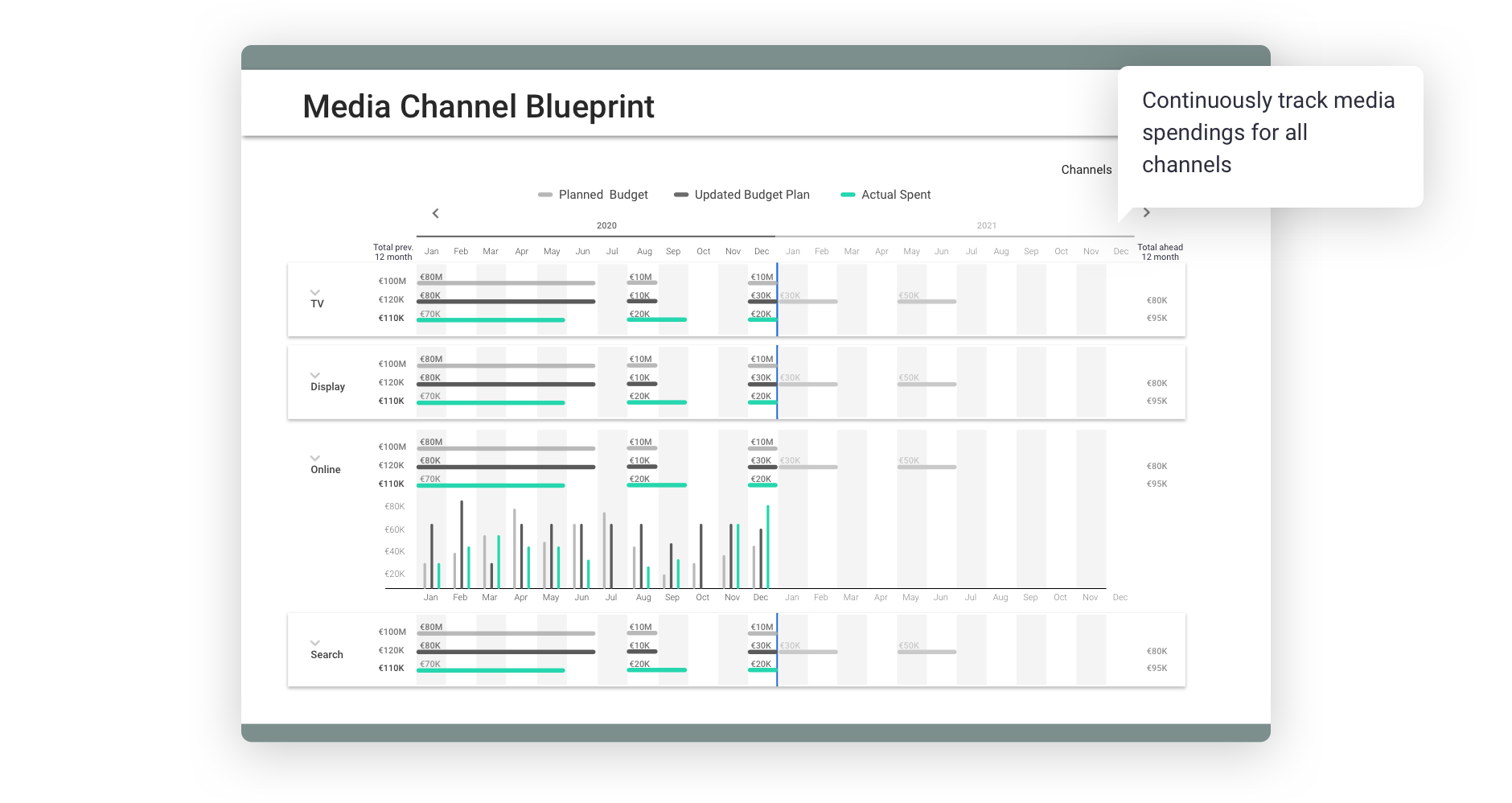Click the TV row label

point(318,304)
